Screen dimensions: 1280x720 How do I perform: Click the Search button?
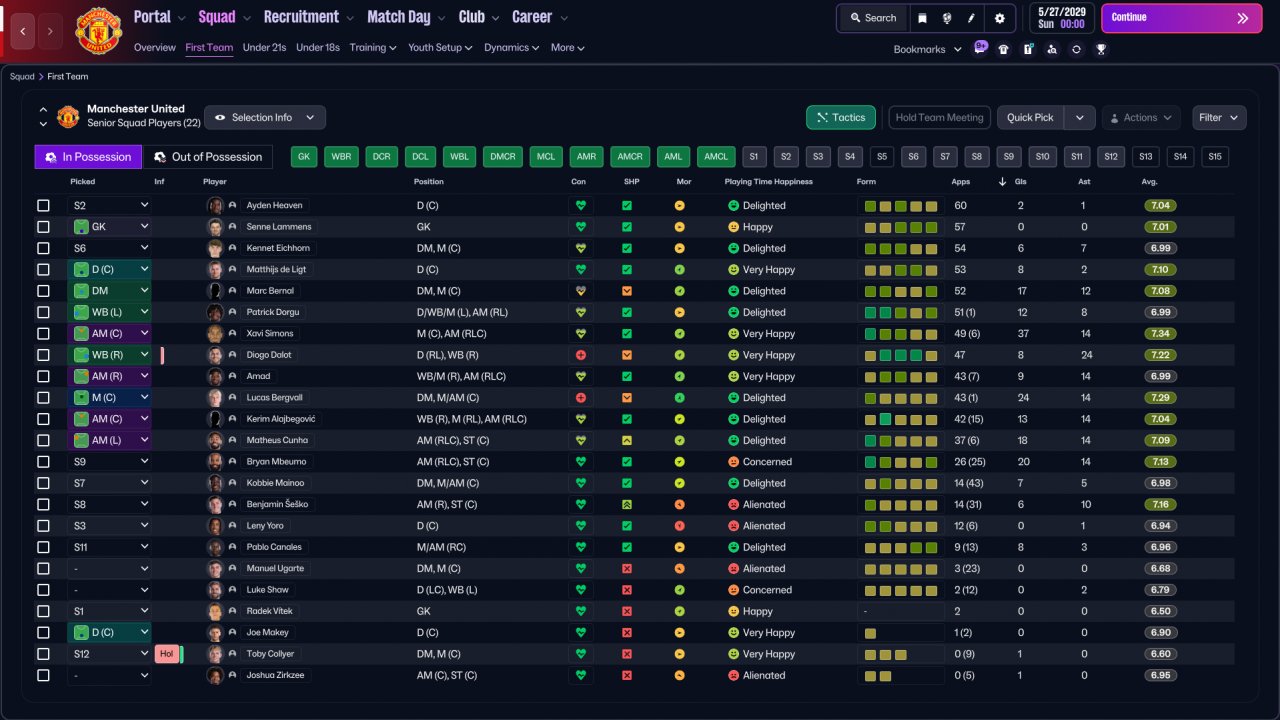coord(873,18)
